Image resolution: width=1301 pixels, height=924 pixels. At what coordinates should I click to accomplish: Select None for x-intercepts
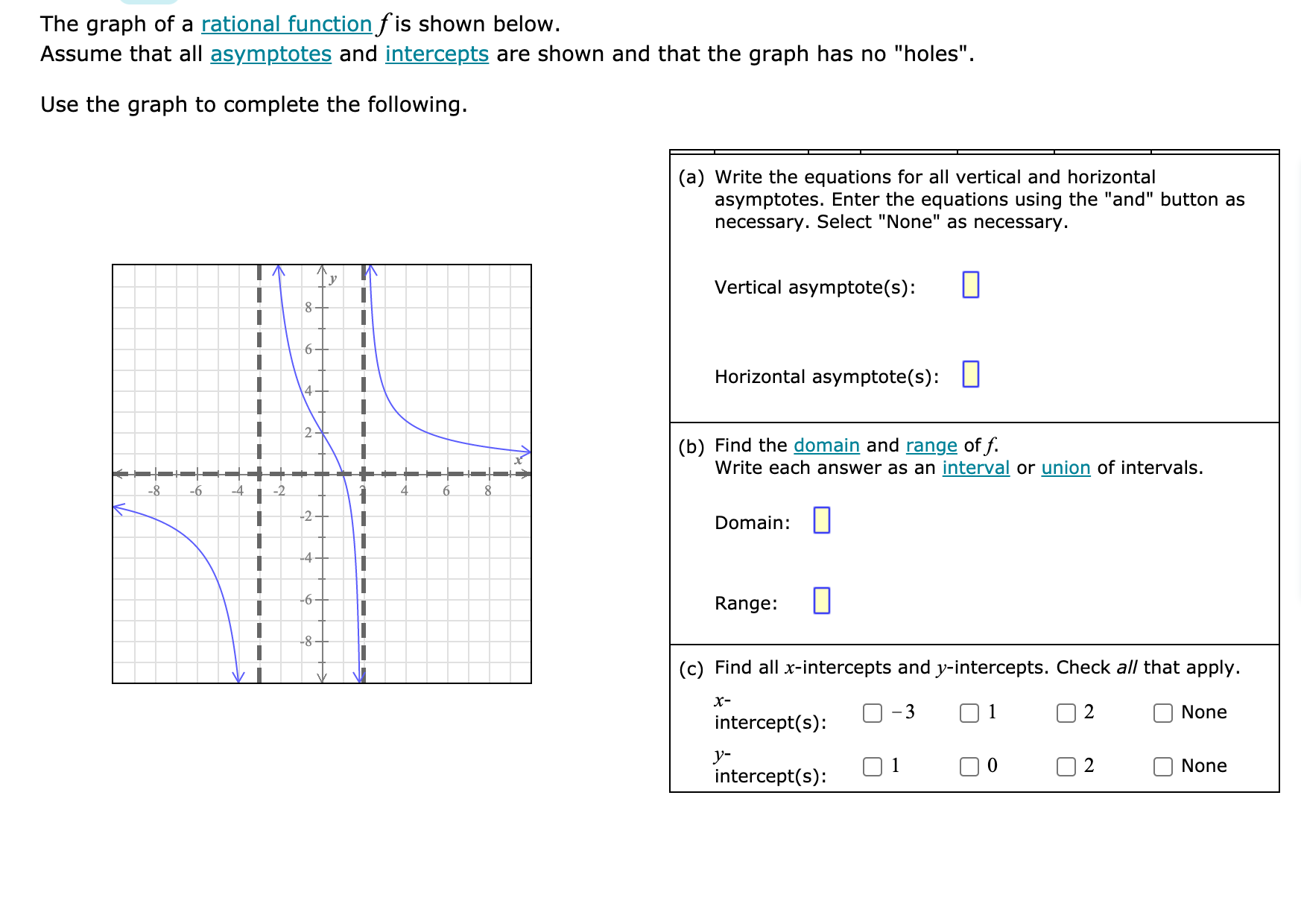pyautogui.click(x=1164, y=713)
